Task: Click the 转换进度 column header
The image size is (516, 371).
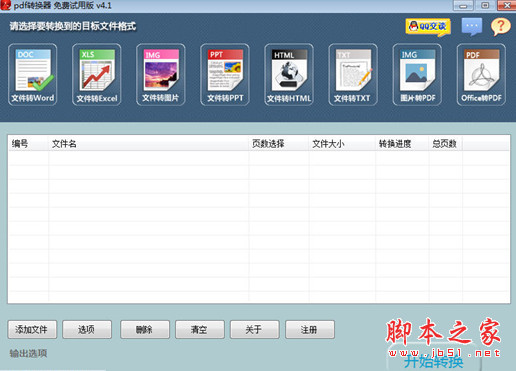Action: [x=402, y=144]
